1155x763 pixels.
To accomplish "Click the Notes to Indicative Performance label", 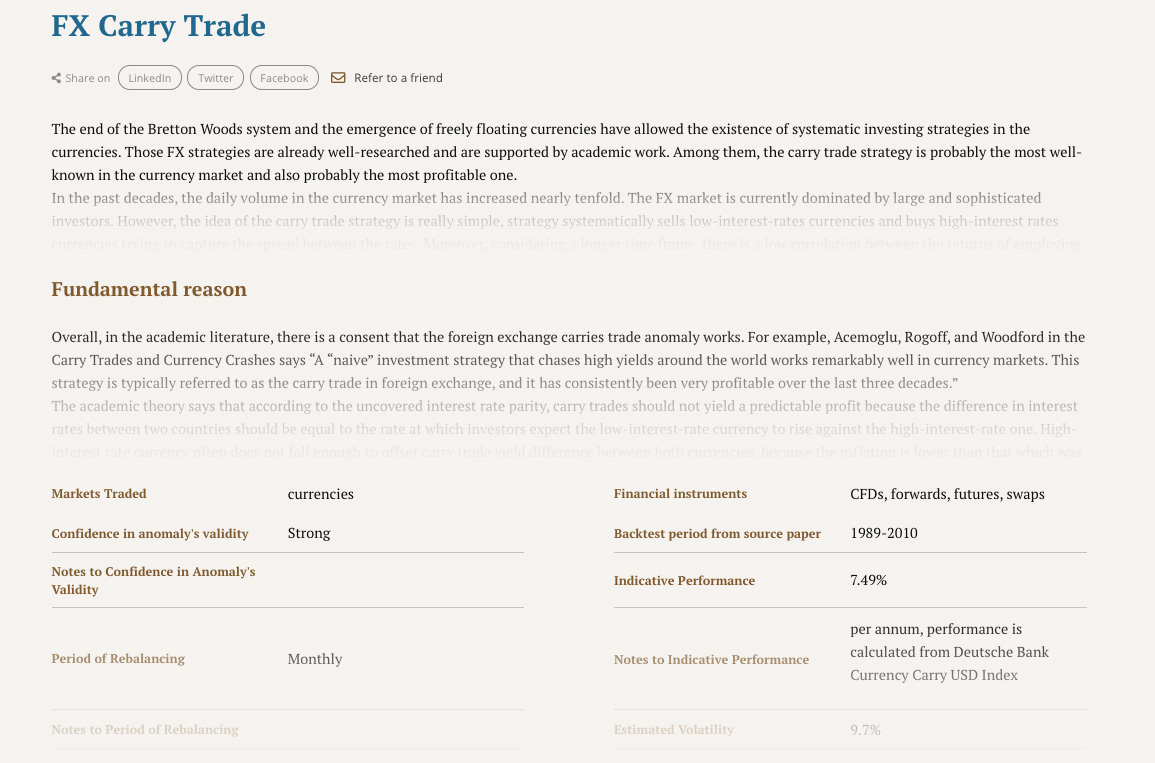I will tap(711, 660).
